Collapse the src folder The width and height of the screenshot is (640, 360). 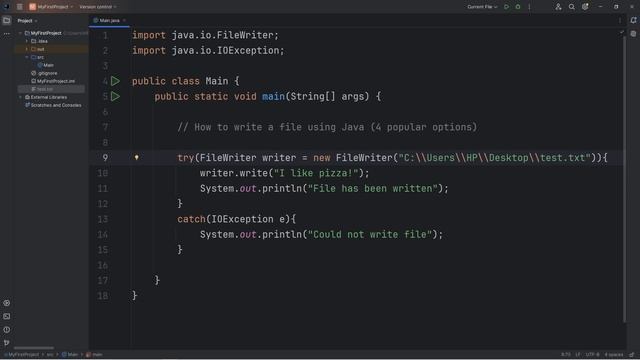click(27, 57)
